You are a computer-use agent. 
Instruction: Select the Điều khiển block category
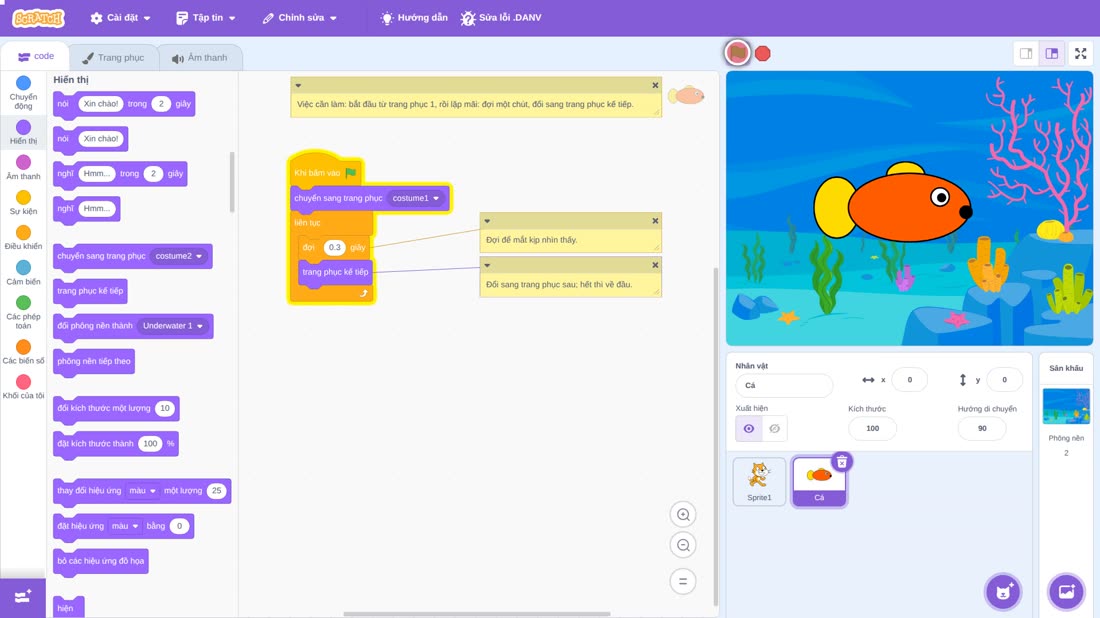click(23, 237)
